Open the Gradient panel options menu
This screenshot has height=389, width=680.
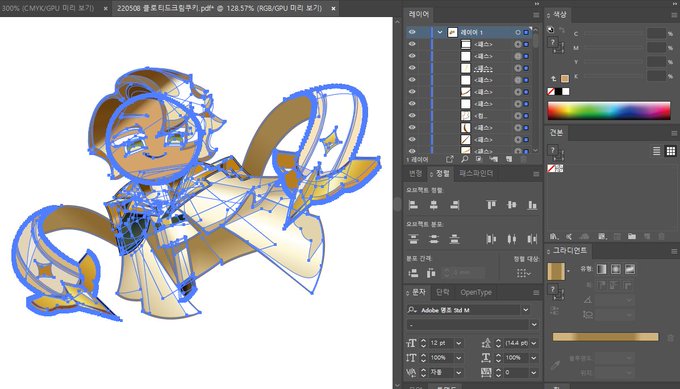click(674, 251)
